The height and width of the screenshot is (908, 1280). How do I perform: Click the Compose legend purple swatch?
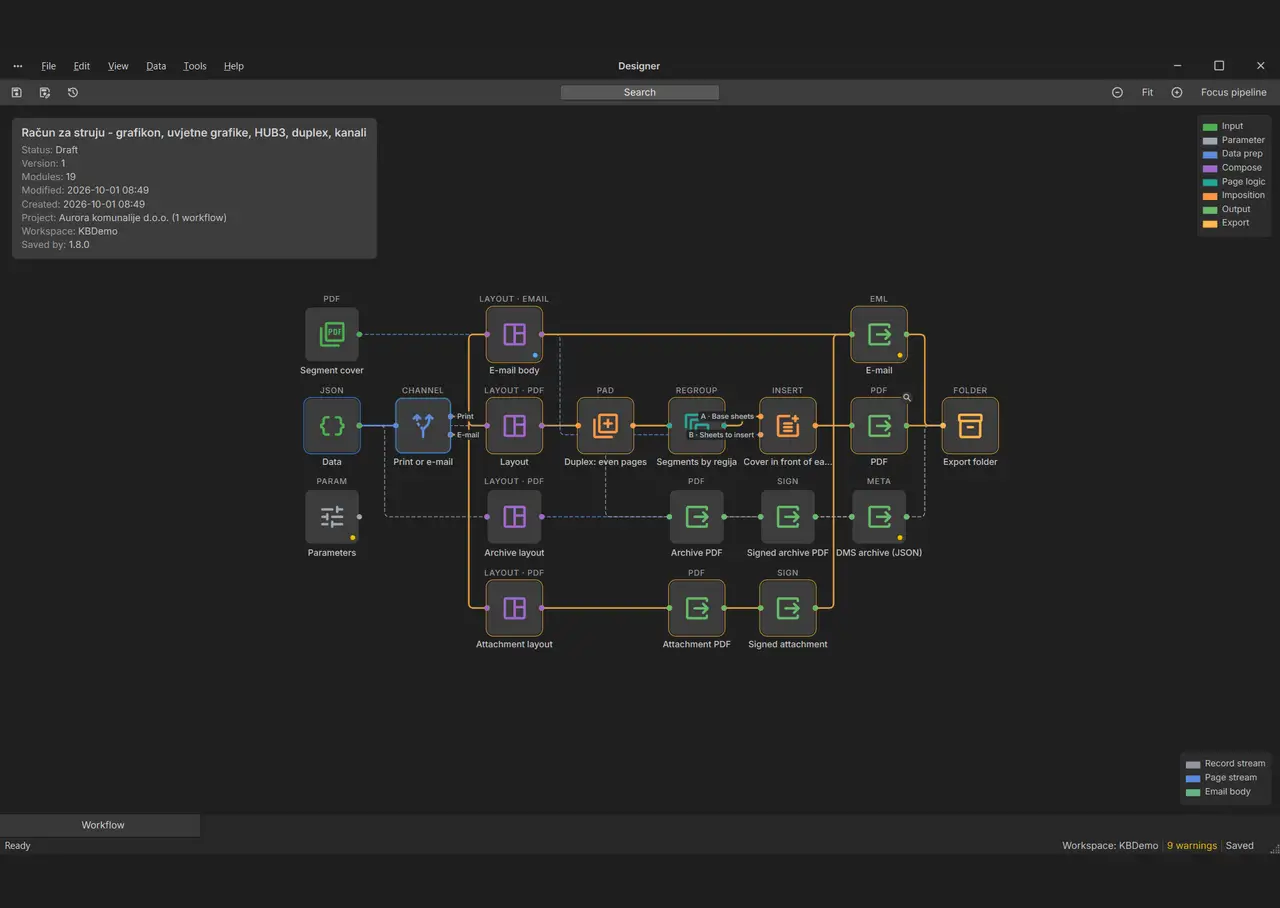pyautogui.click(x=1210, y=168)
